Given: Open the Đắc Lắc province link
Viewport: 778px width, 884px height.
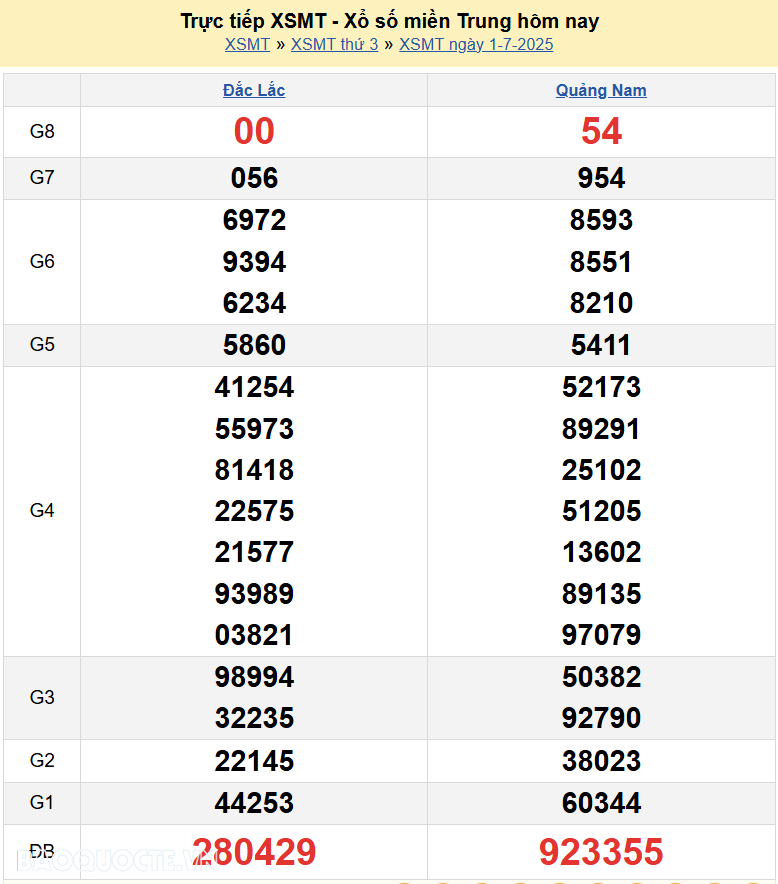Looking at the screenshot, I should (254, 90).
